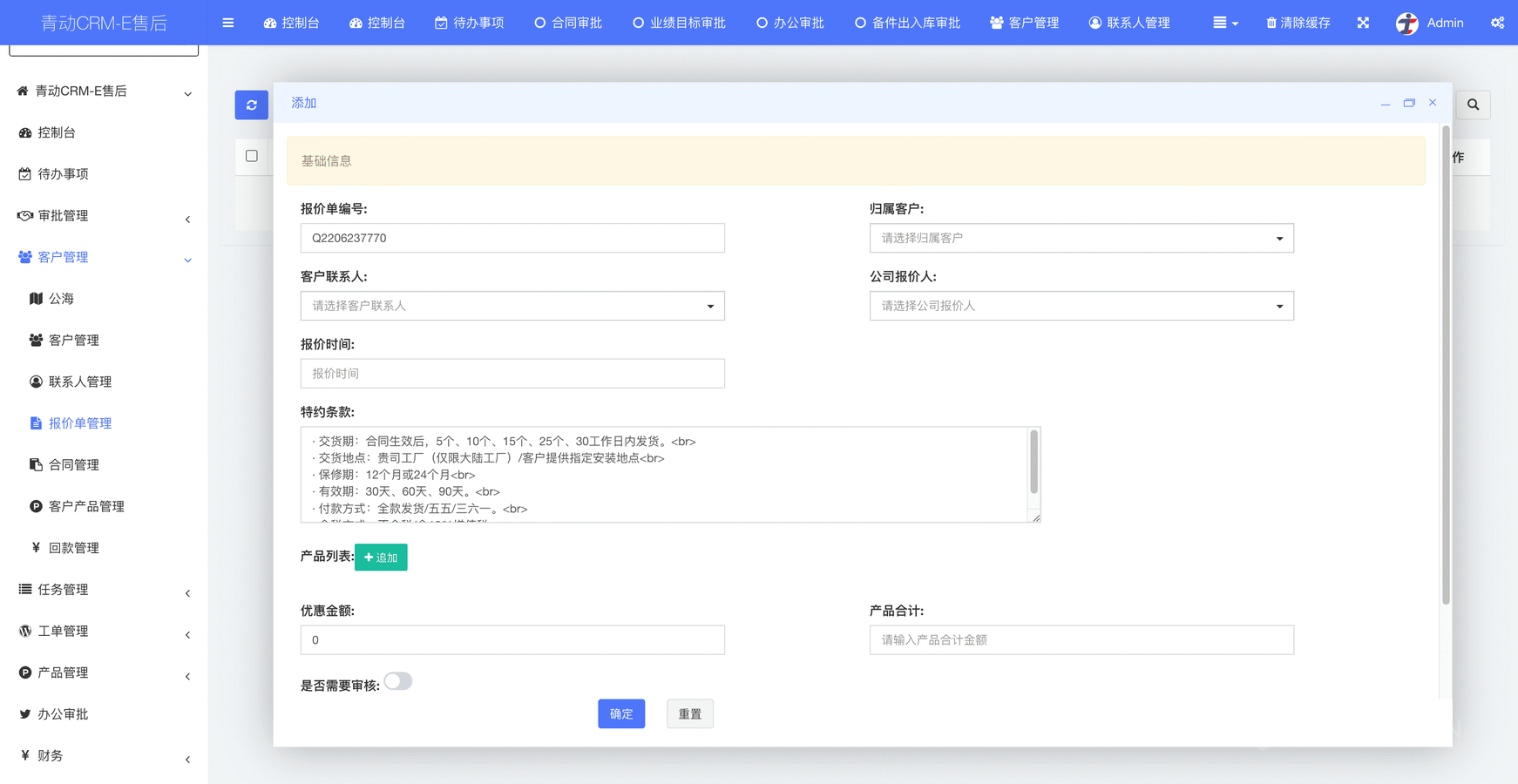This screenshot has height=784, width=1518.
Task: Click the green 追加 button
Action: click(381, 558)
